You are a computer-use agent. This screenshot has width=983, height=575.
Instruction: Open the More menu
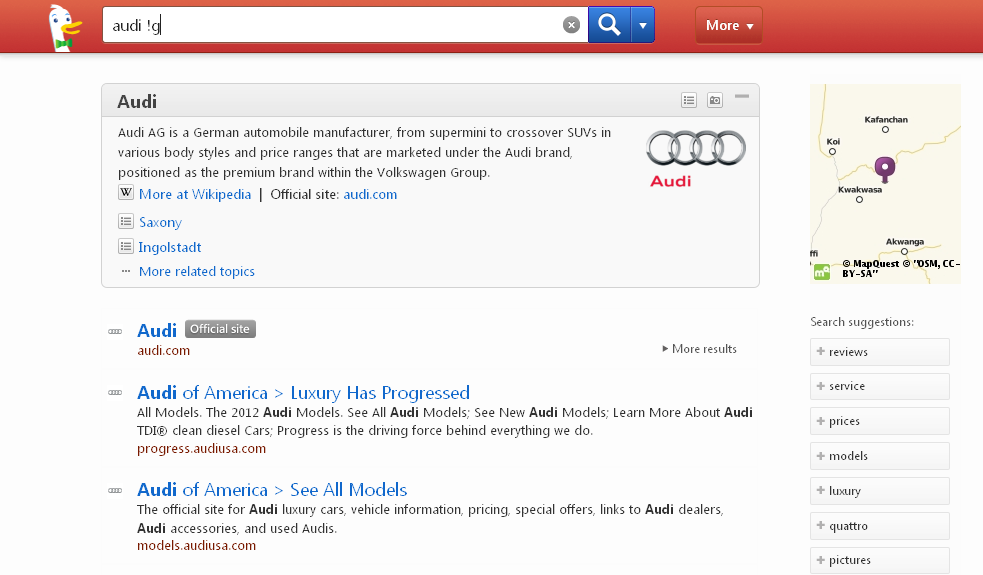coord(728,25)
